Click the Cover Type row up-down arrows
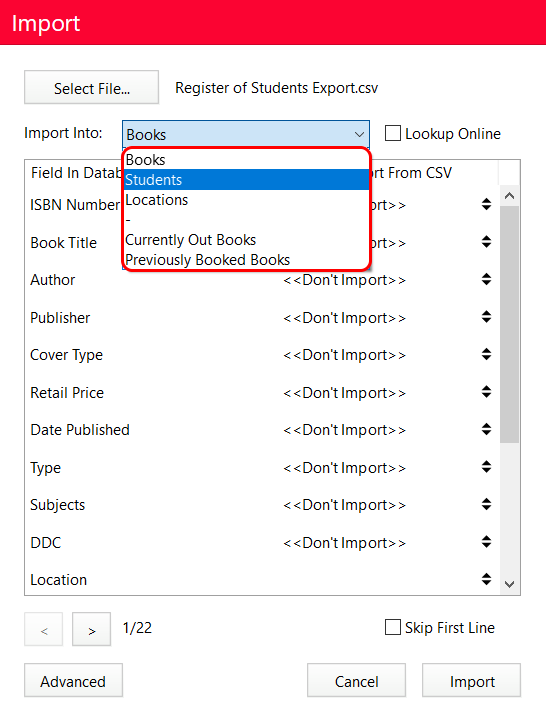This screenshot has width=546, height=711. [486, 354]
